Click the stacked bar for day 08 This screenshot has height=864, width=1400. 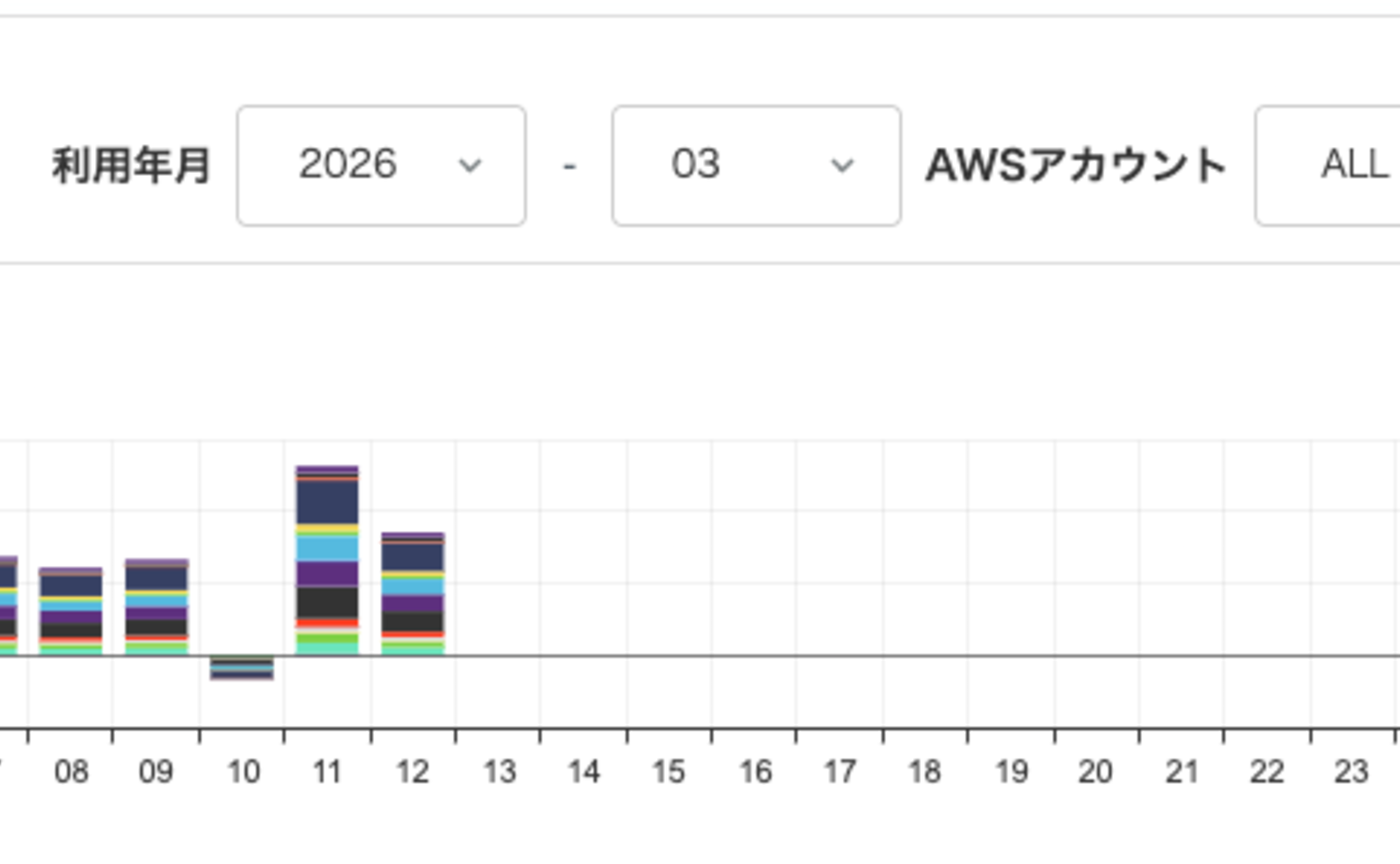71,611
